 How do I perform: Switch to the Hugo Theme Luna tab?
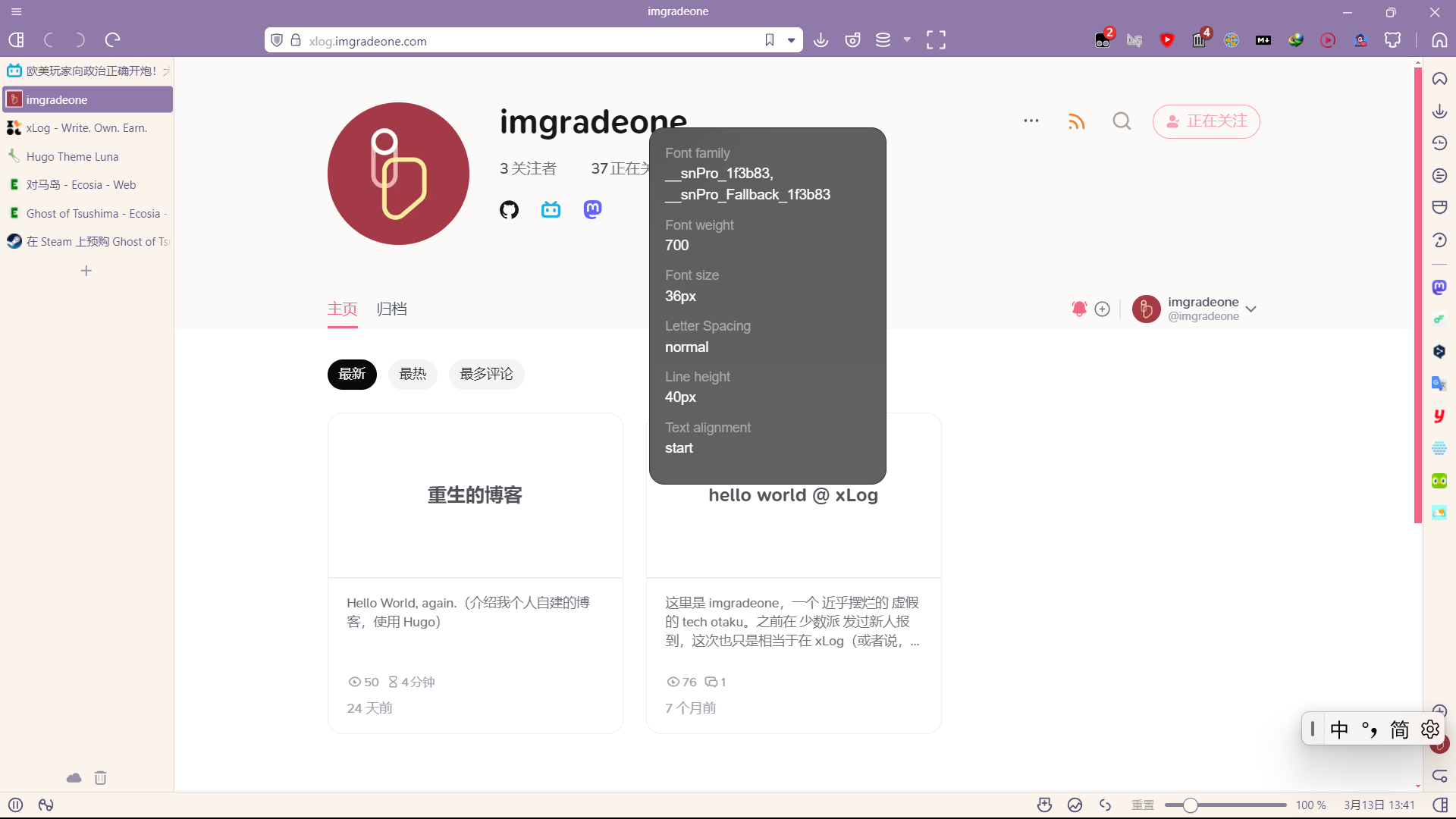[88, 156]
